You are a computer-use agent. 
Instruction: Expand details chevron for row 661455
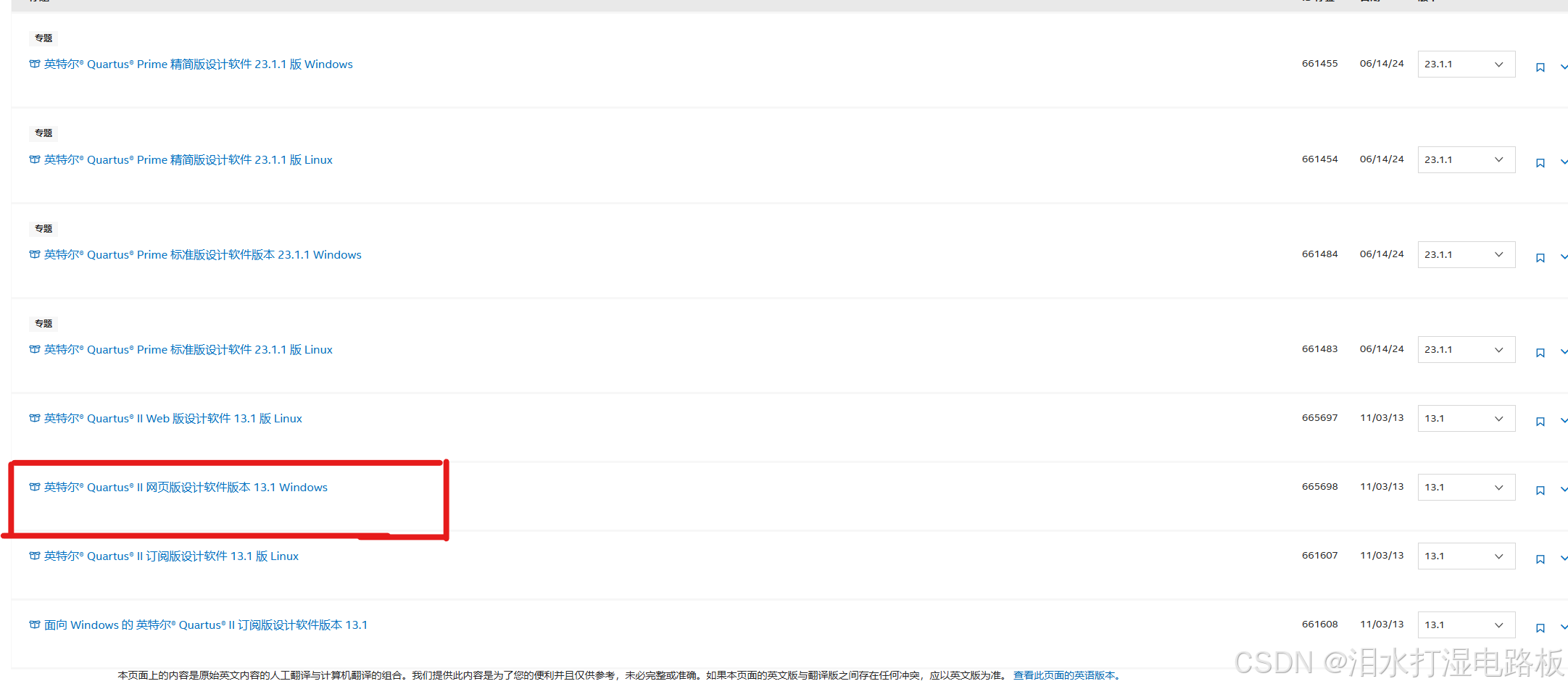pos(1564,67)
